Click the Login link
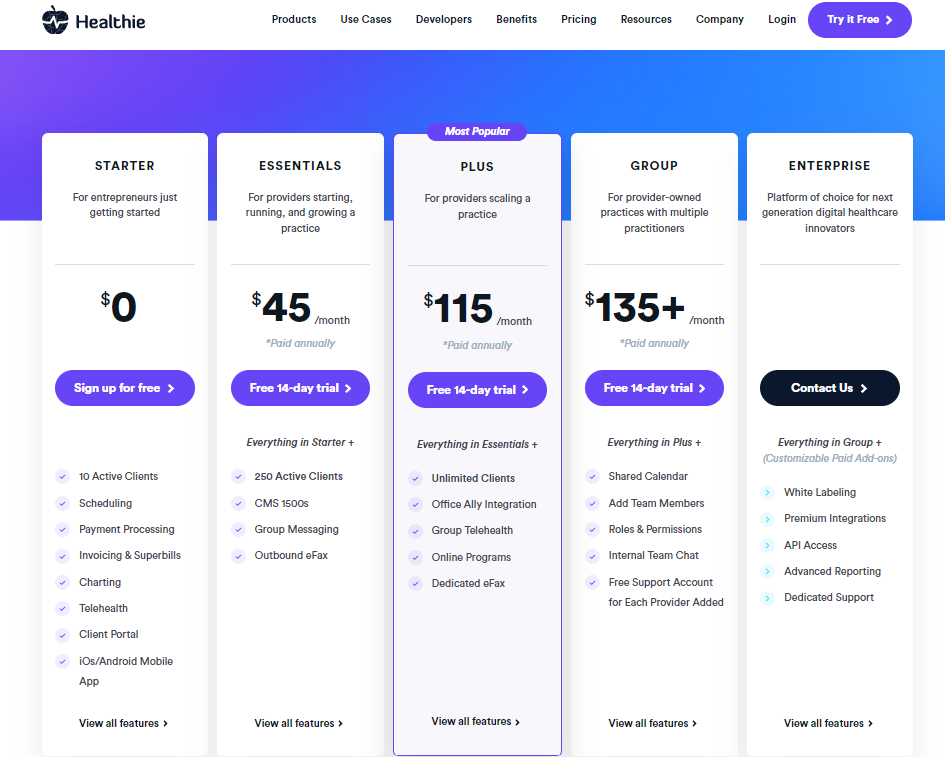 click(x=782, y=19)
